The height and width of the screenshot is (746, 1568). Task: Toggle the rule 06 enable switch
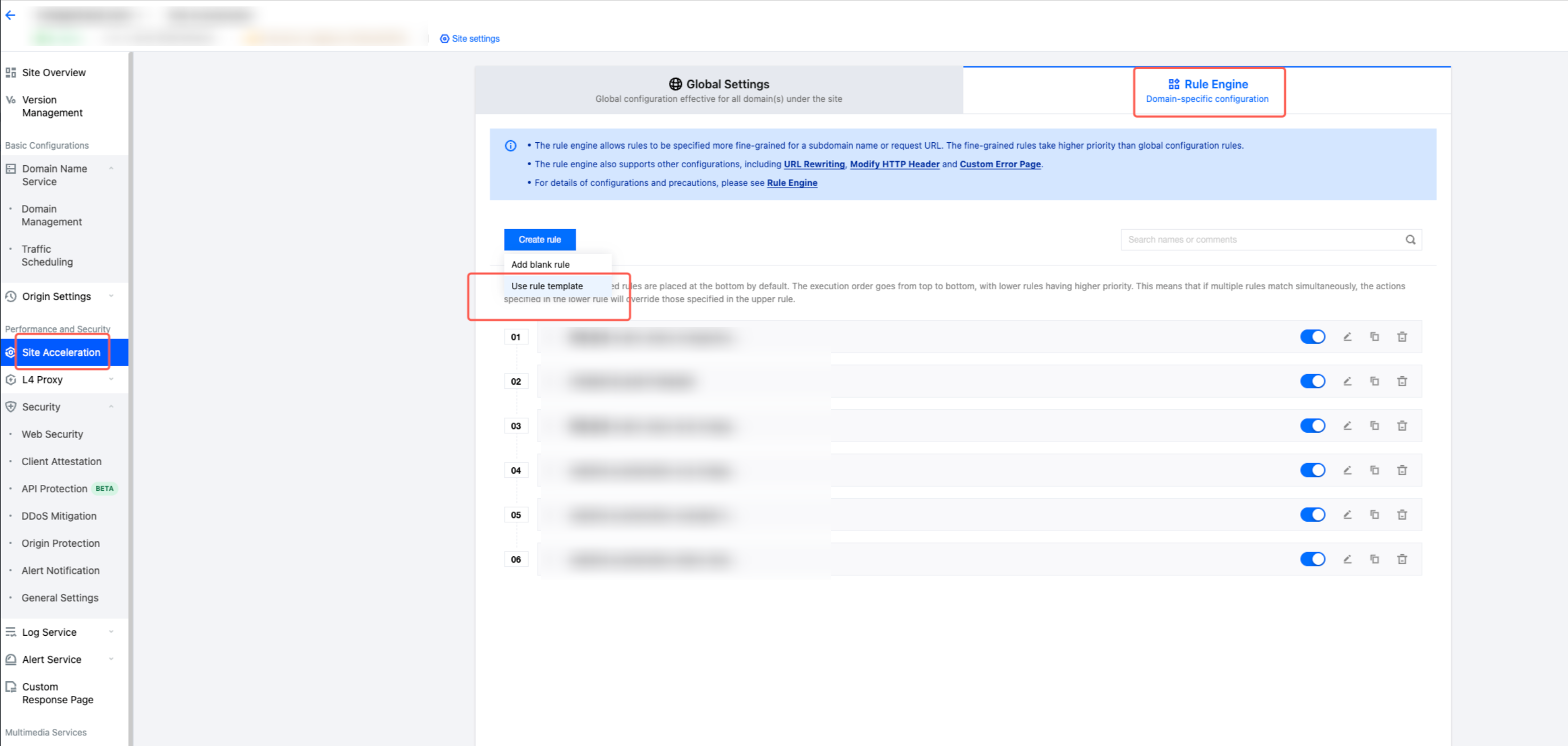[x=1312, y=559]
